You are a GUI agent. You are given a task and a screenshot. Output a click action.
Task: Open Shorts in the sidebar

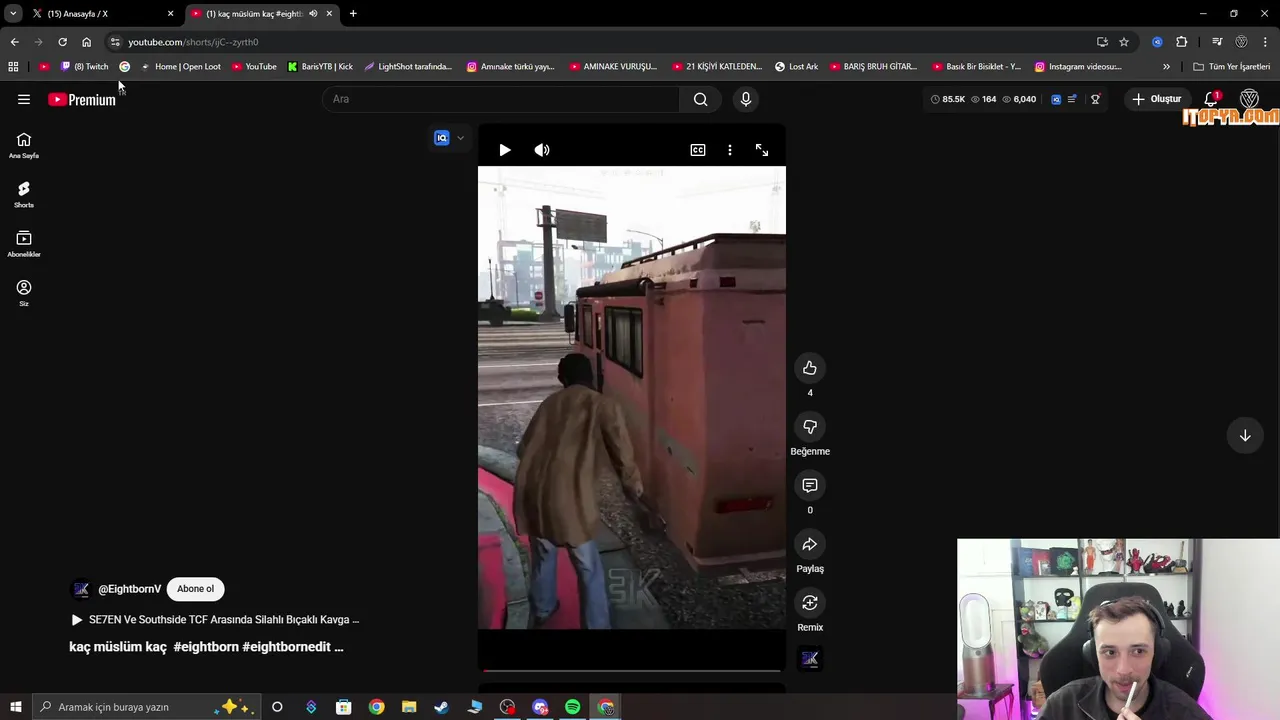(x=24, y=195)
